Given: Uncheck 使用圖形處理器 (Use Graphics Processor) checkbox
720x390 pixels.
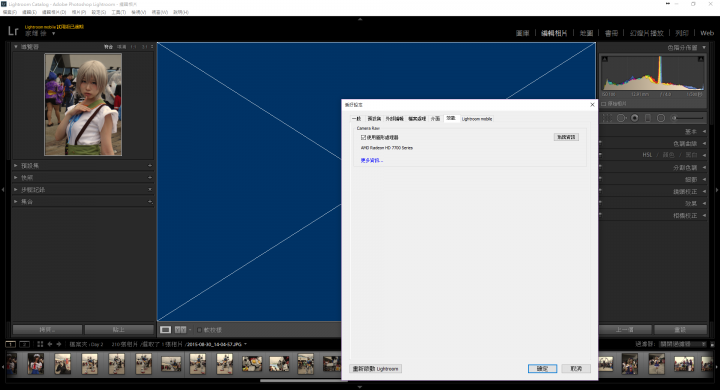Looking at the screenshot, I should [363, 137].
